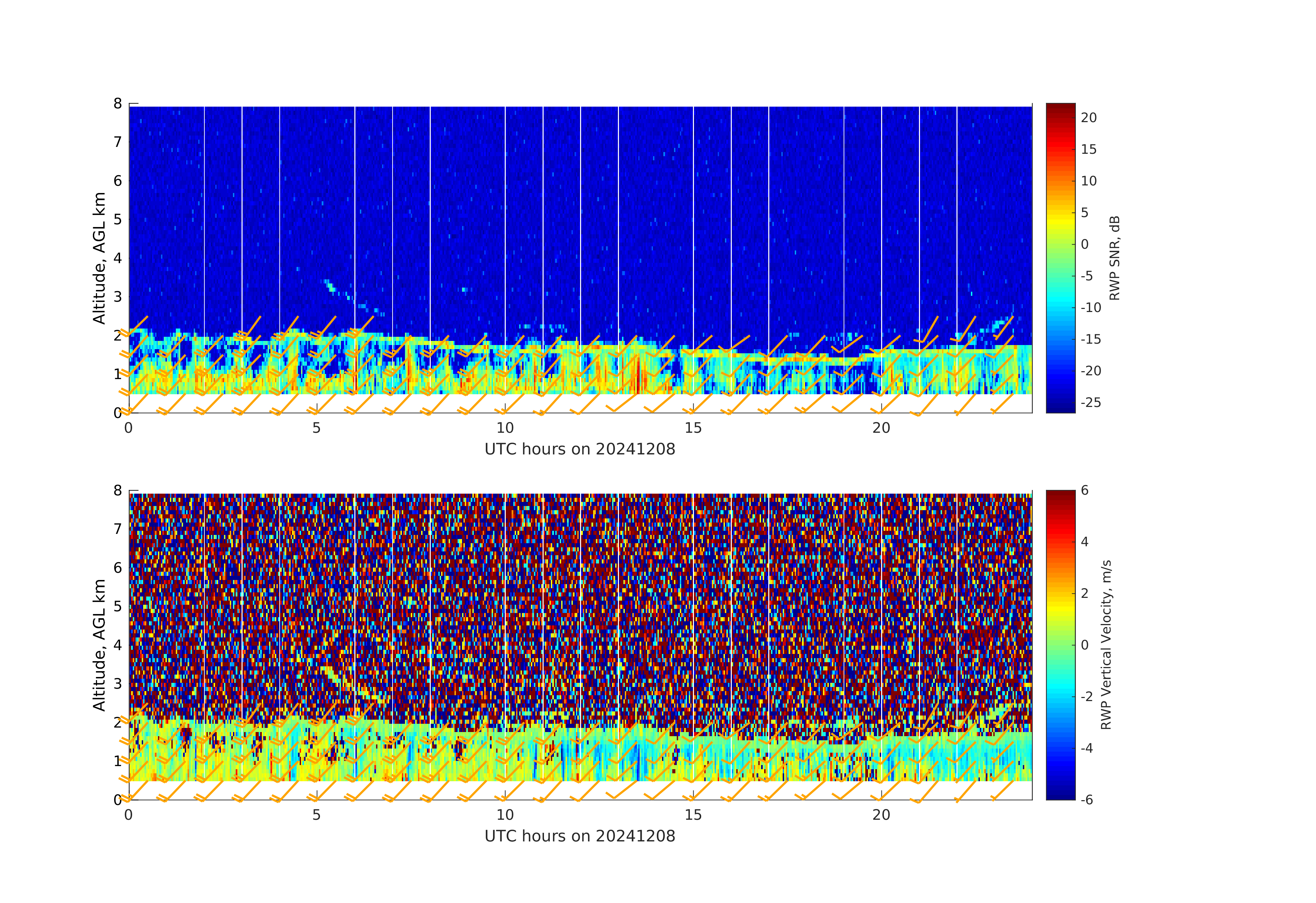The height and width of the screenshot is (903, 1316).
Task: Click the 20 tick on the SNR colorbar
Action: pyautogui.click(x=1088, y=118)
